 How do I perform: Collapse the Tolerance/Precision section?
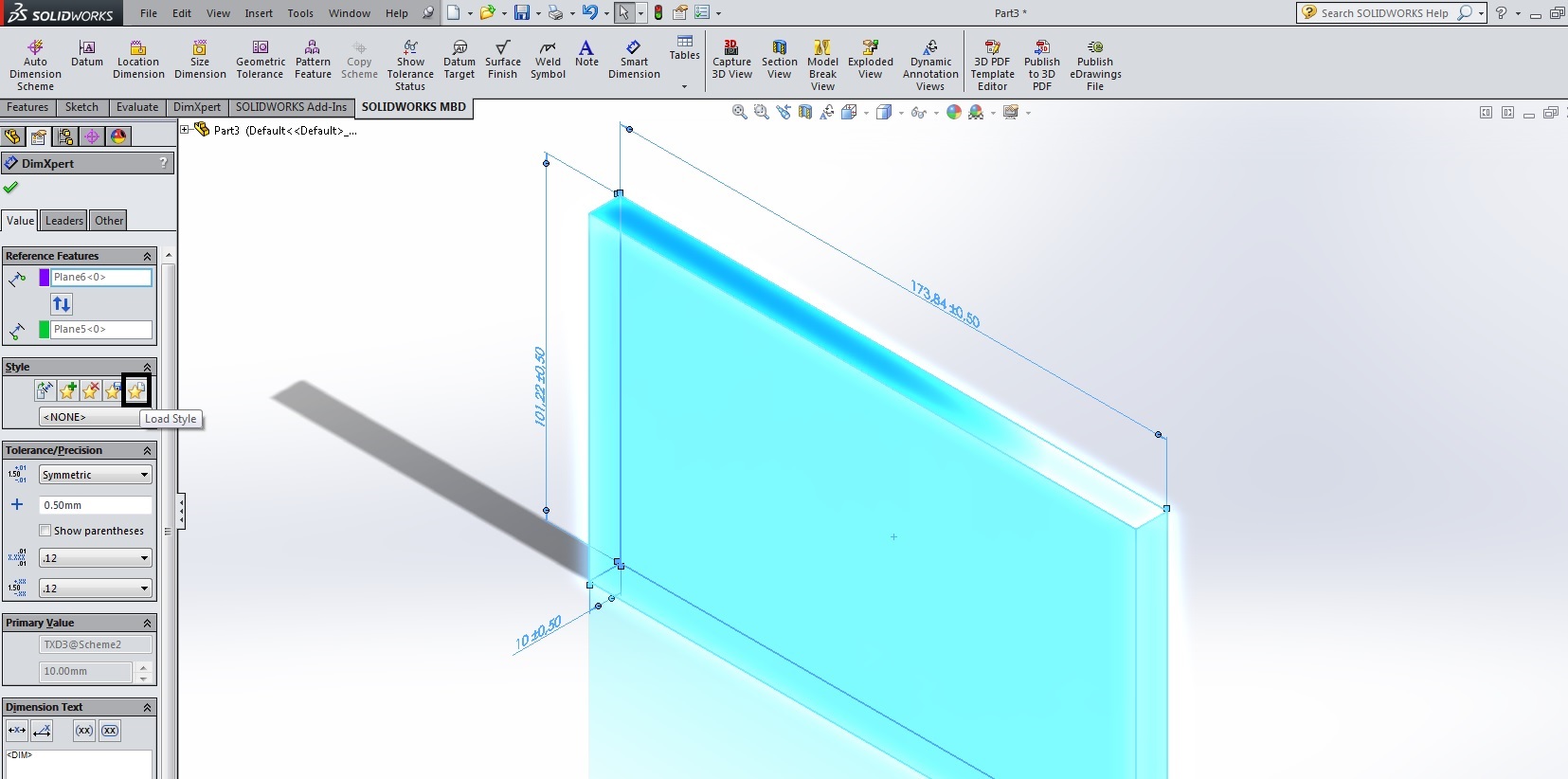click(147, 450)
